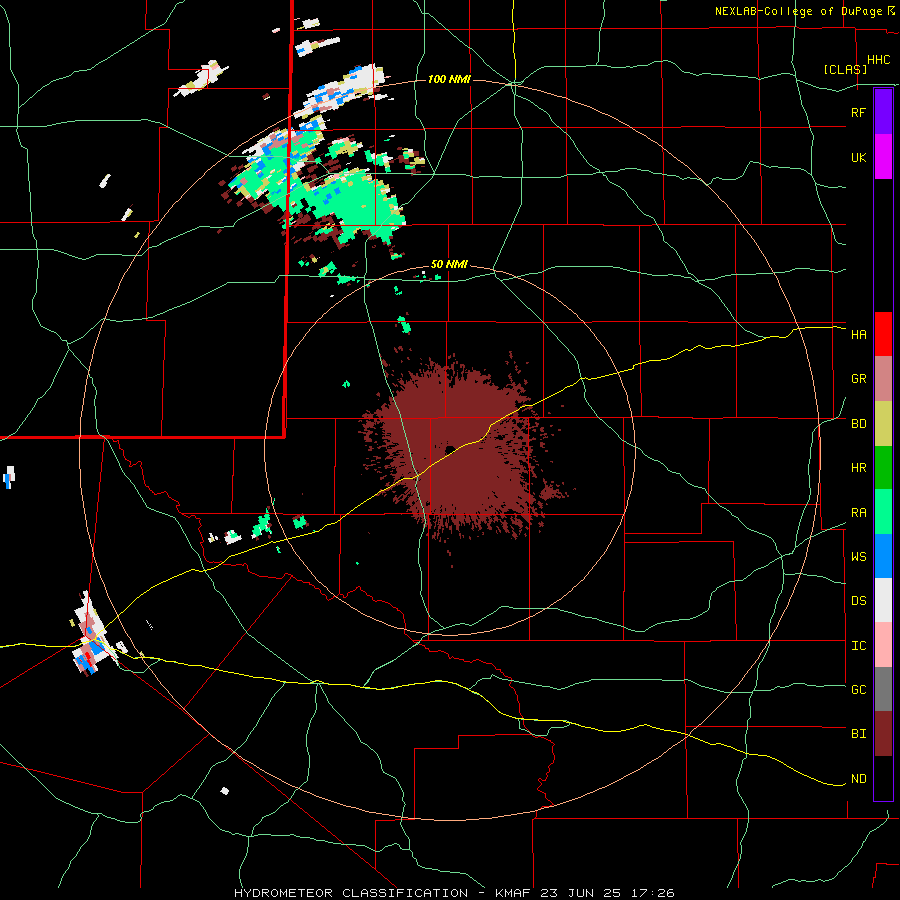
Task: Click the blue WS legend swatch
Action: coord(883,556)
